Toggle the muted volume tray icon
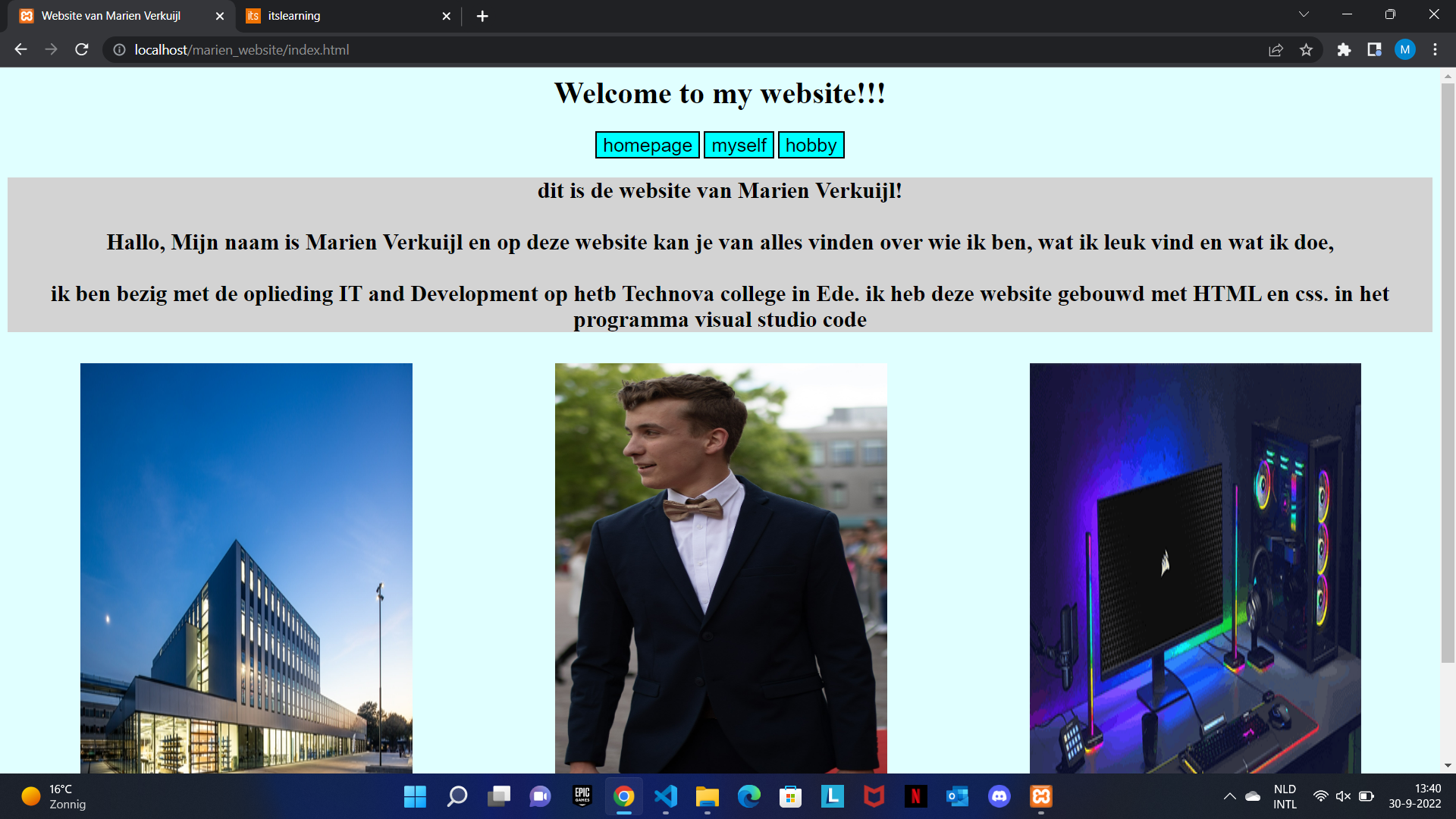Screen dimensions: 1456x819 click(1343, 796)
